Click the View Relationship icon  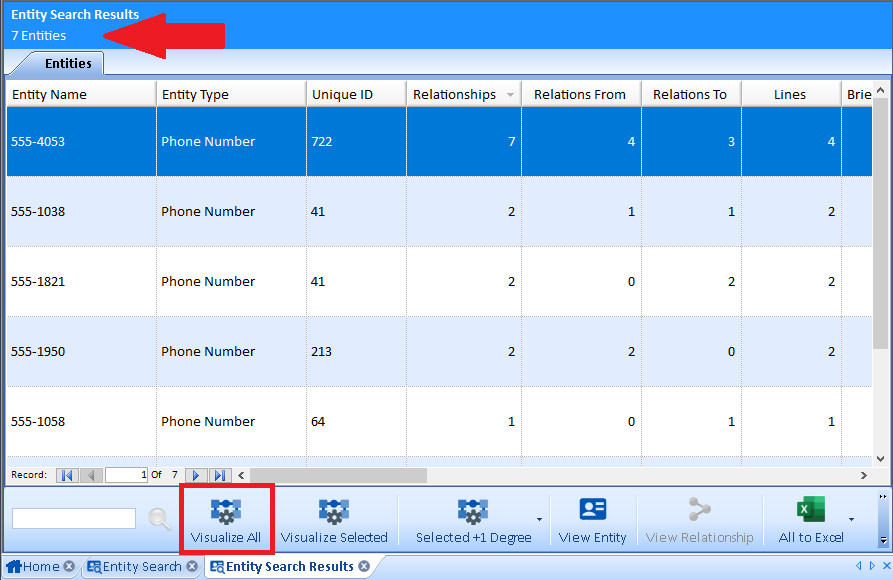699,521
